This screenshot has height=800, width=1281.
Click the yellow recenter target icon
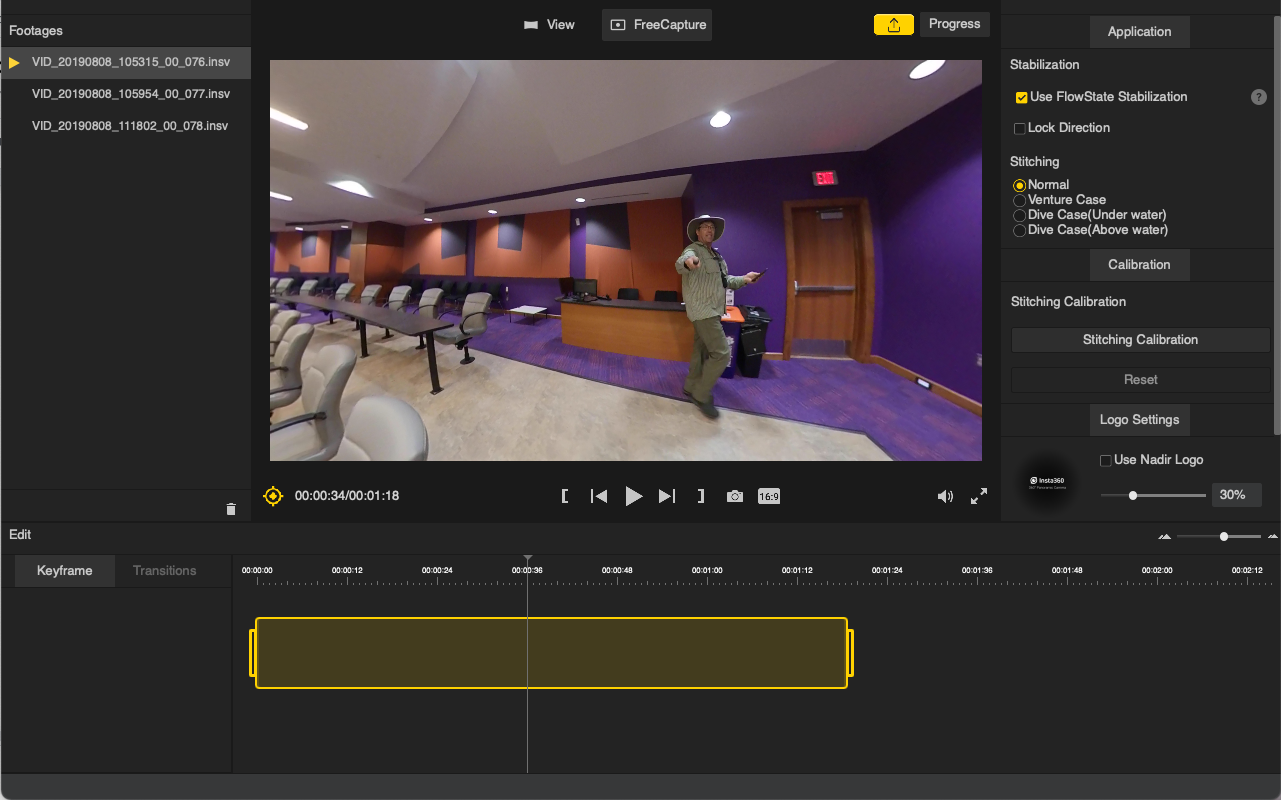[273, 496]
